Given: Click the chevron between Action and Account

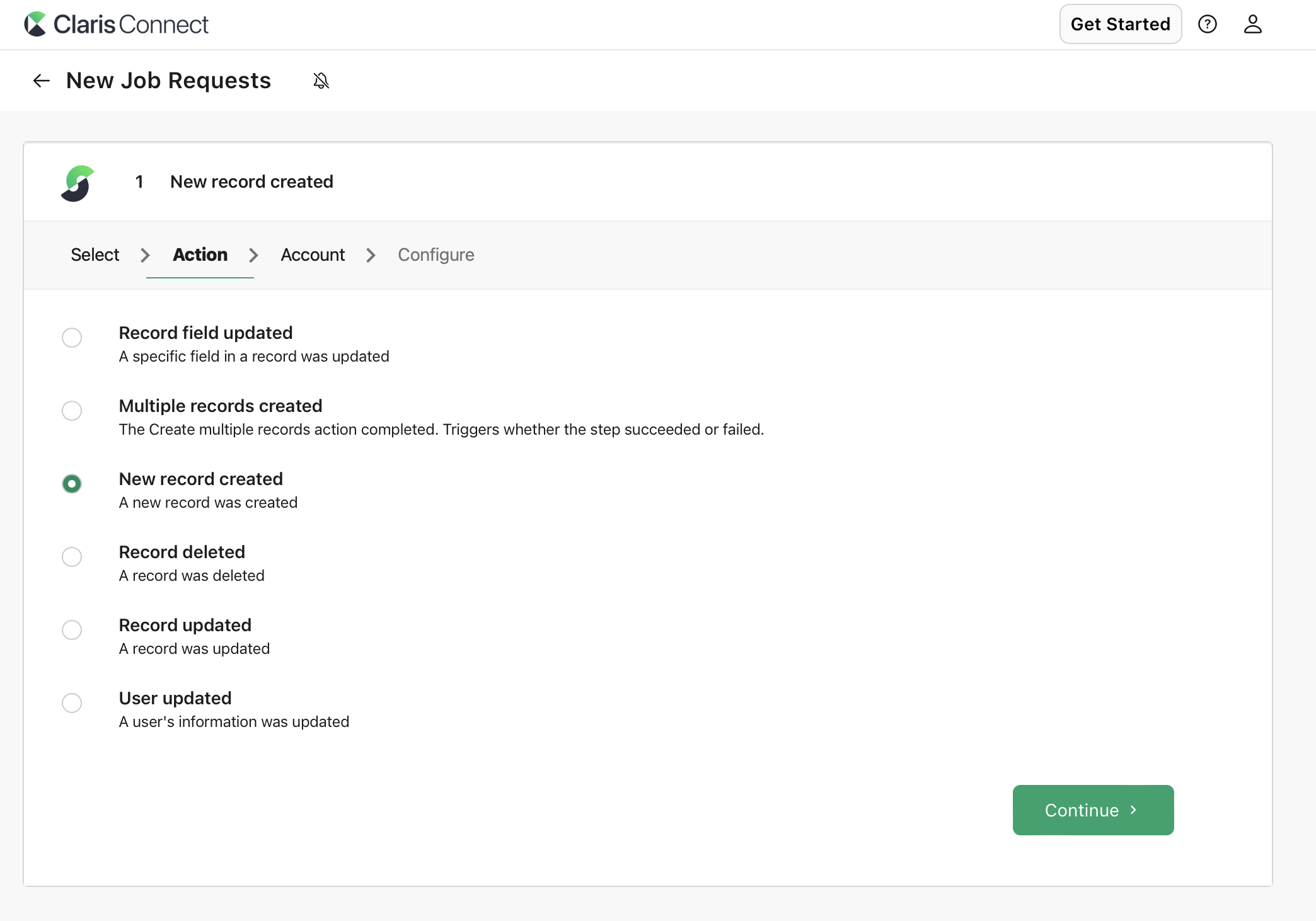Looking at the screenshot, I should click(253, 255).
